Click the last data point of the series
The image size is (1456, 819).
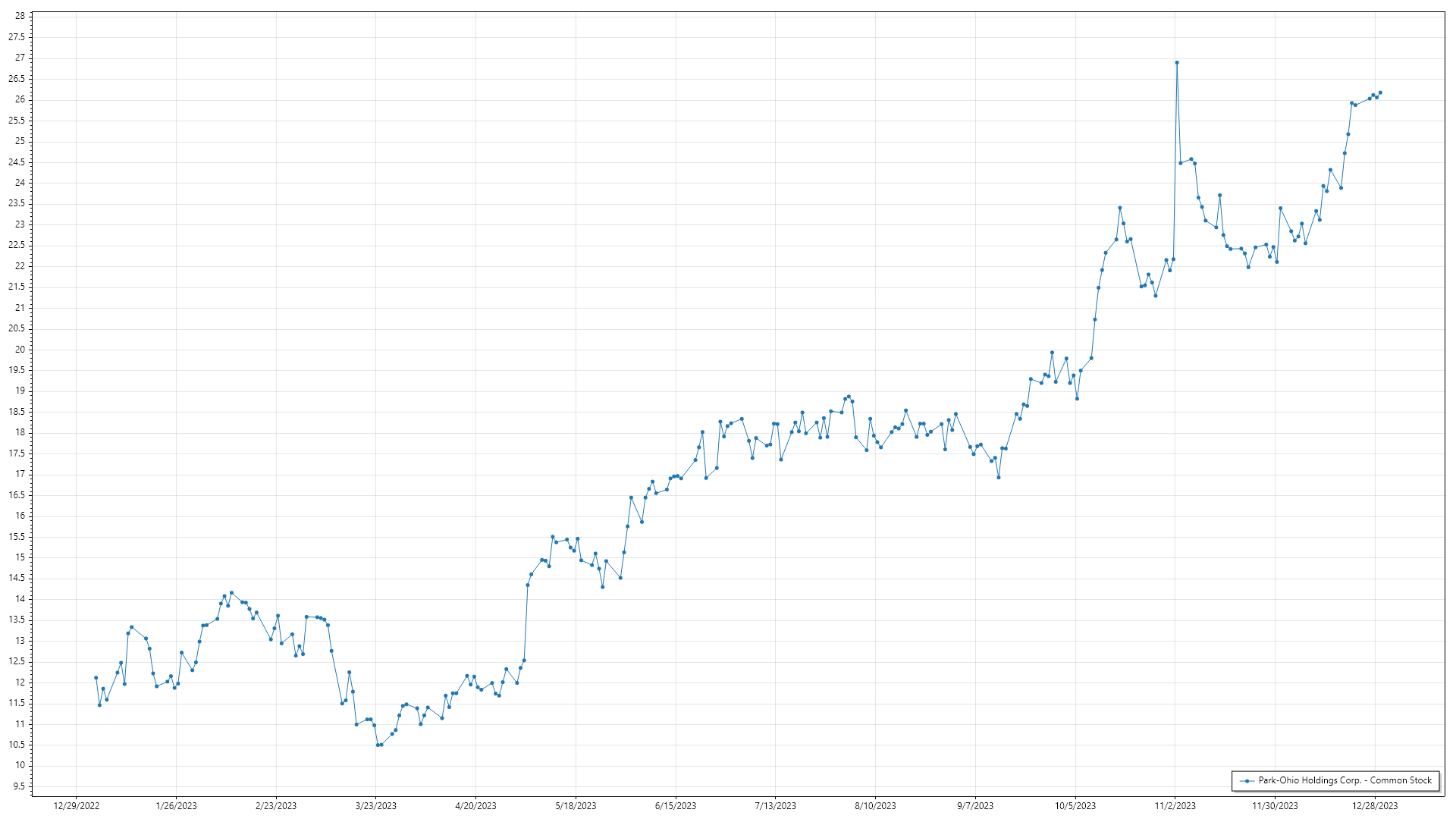[x=1380, y=93]
